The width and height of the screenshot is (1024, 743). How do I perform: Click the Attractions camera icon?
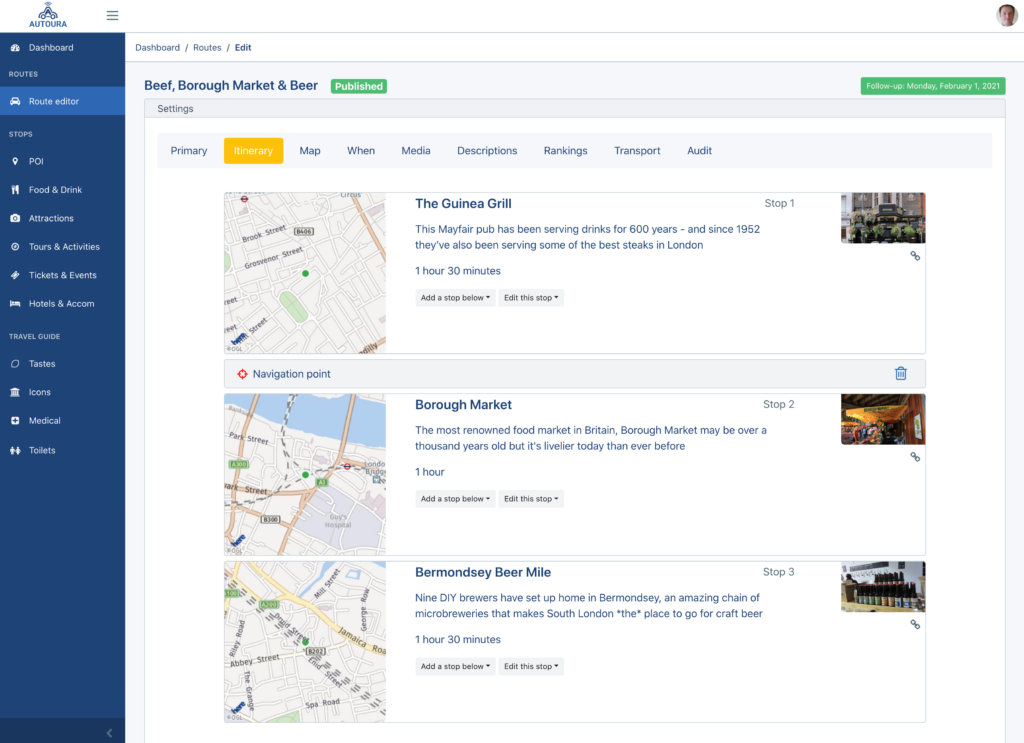pyautogui.click(x=15, y=218)
